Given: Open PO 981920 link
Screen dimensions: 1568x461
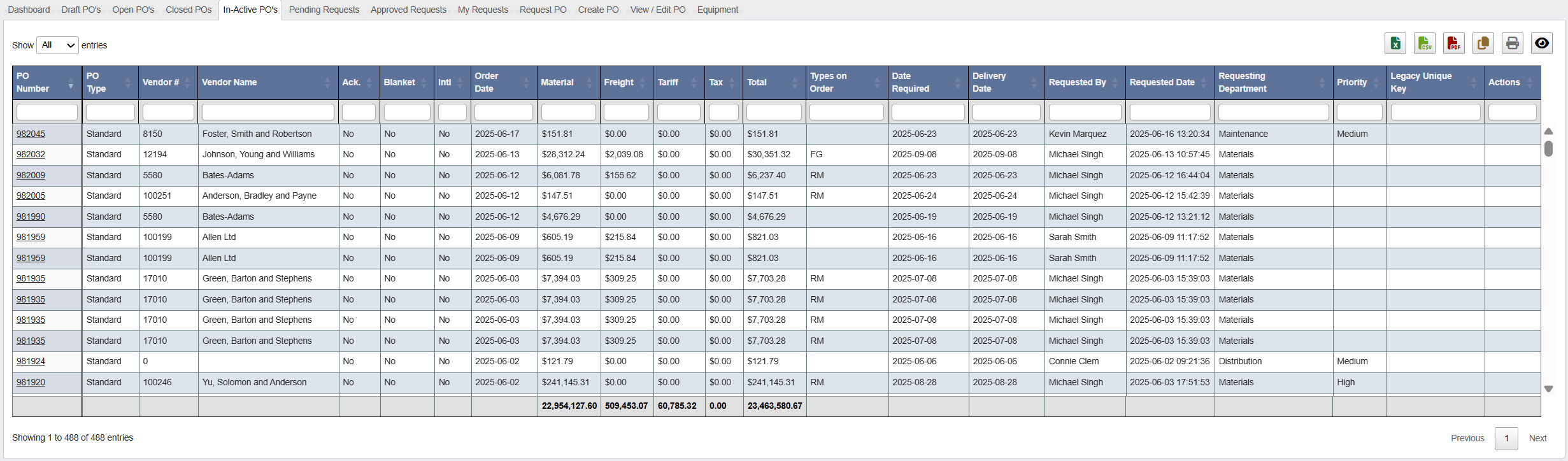Looking at the screenshot, I should point(31,382).
